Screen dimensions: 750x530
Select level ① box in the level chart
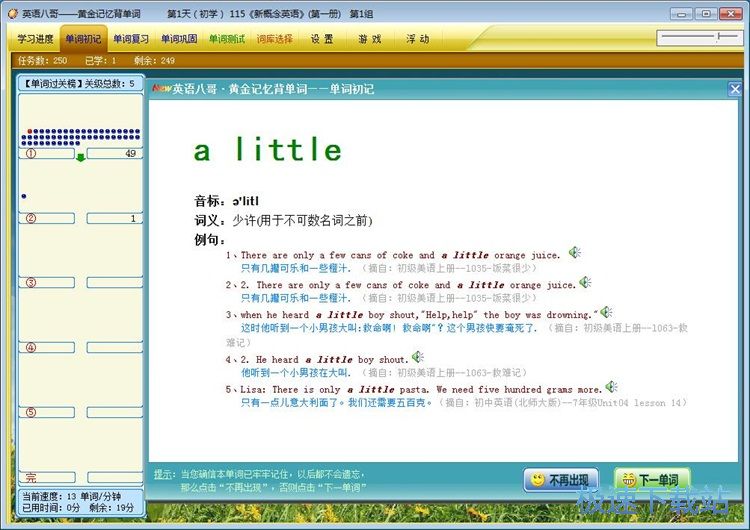(x=47, y=154)
